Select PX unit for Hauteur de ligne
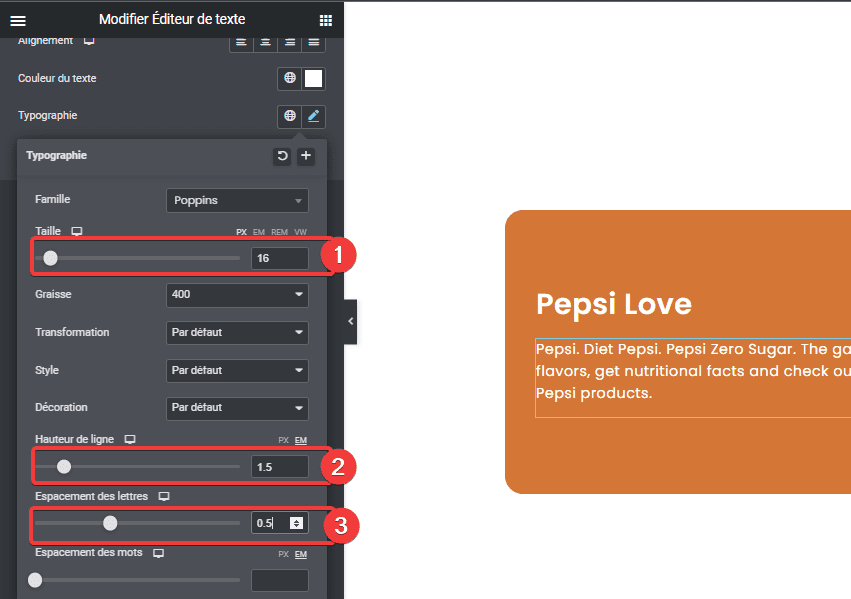851x599 pixels. [x=283, y=440]
